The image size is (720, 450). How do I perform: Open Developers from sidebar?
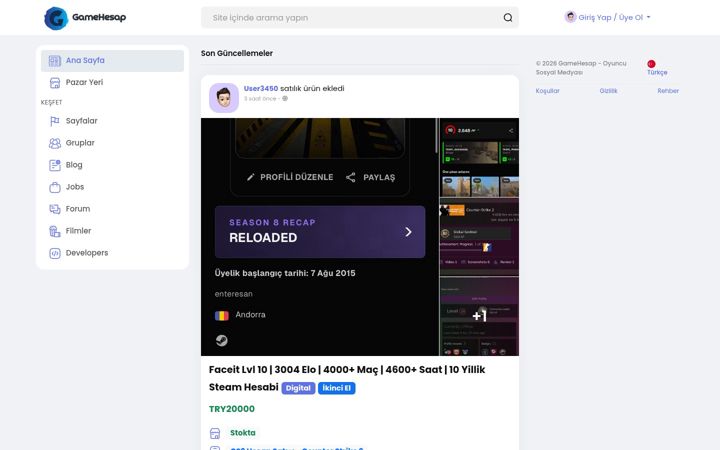[112, 253]
